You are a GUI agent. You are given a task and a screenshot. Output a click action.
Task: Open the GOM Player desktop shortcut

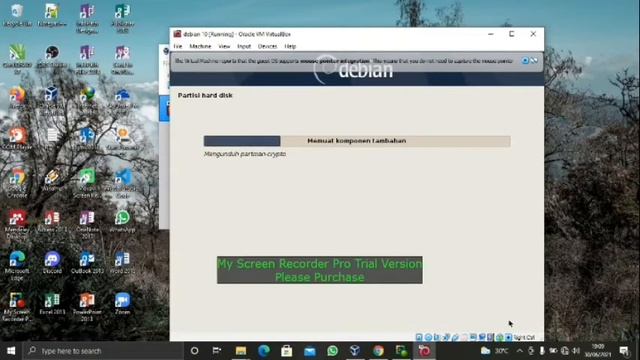click(17, 139)
